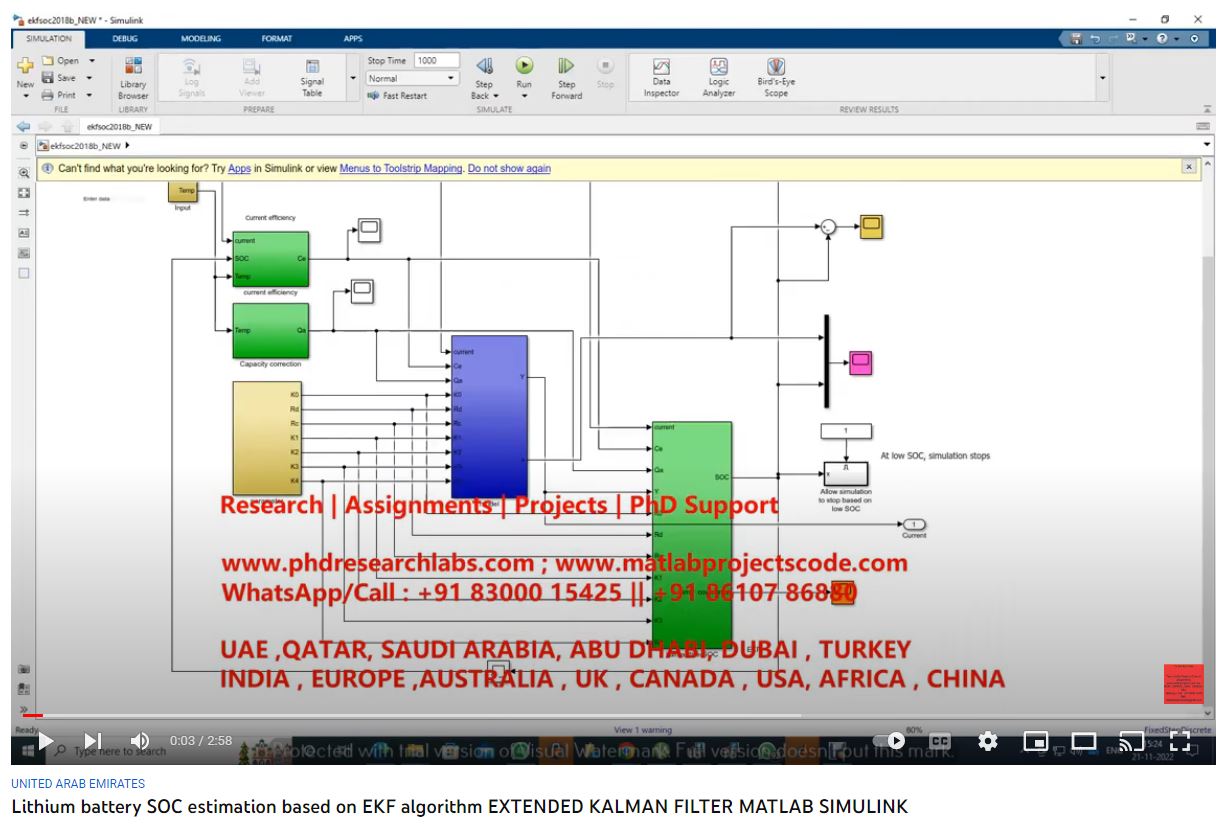Switch to the MODELING tab
The image size is (1224, 826).
[x=201, y=39]
